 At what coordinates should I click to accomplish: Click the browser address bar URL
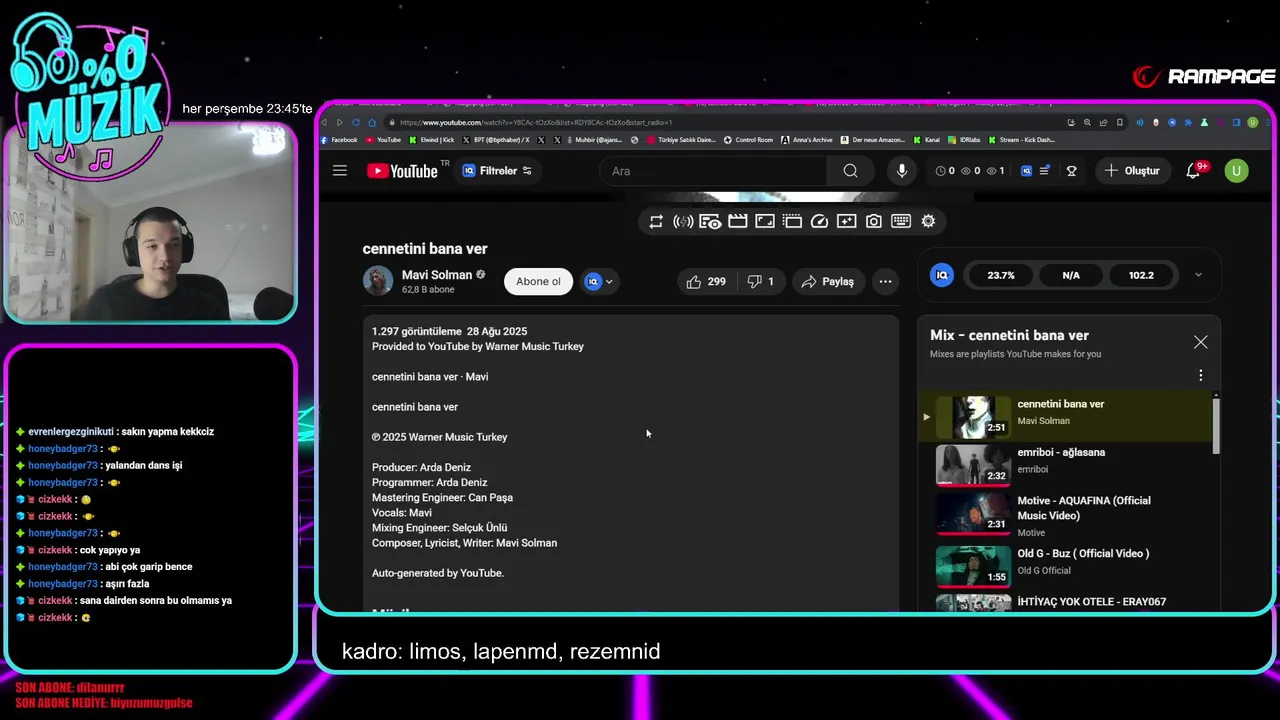coord(536,122)
